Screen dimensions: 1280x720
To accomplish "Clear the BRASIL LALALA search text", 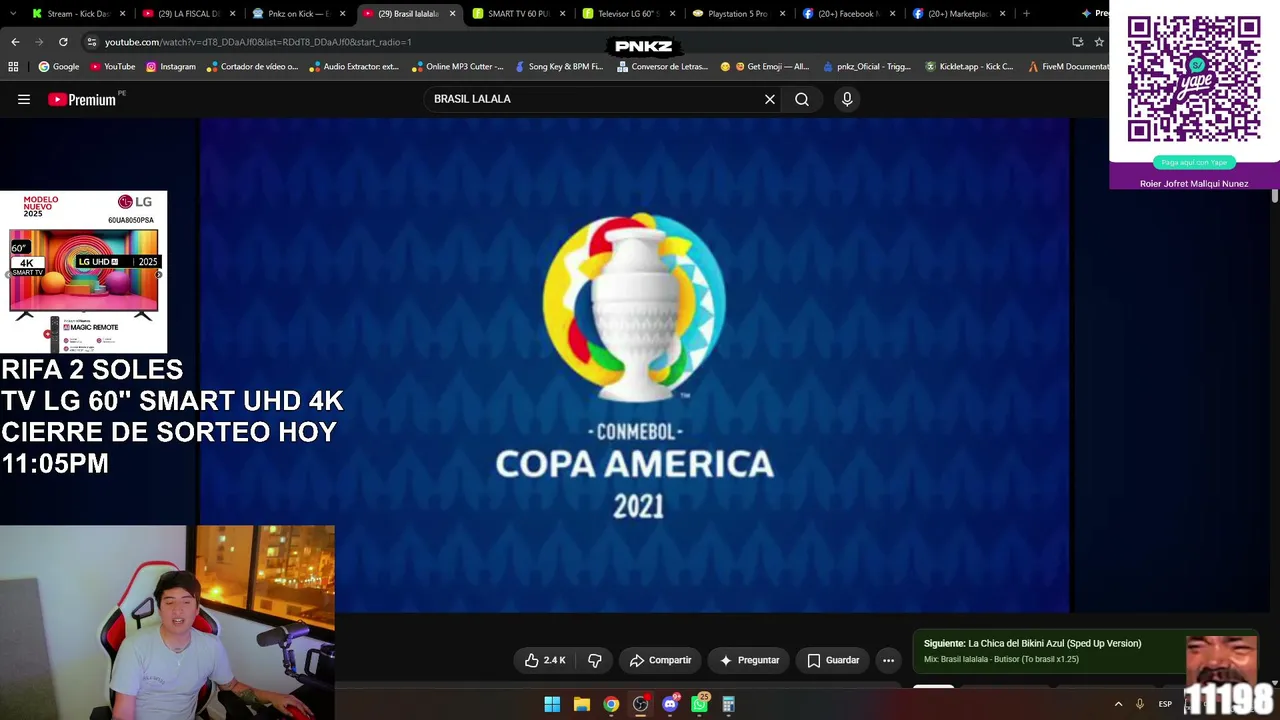I will (770, 99).
